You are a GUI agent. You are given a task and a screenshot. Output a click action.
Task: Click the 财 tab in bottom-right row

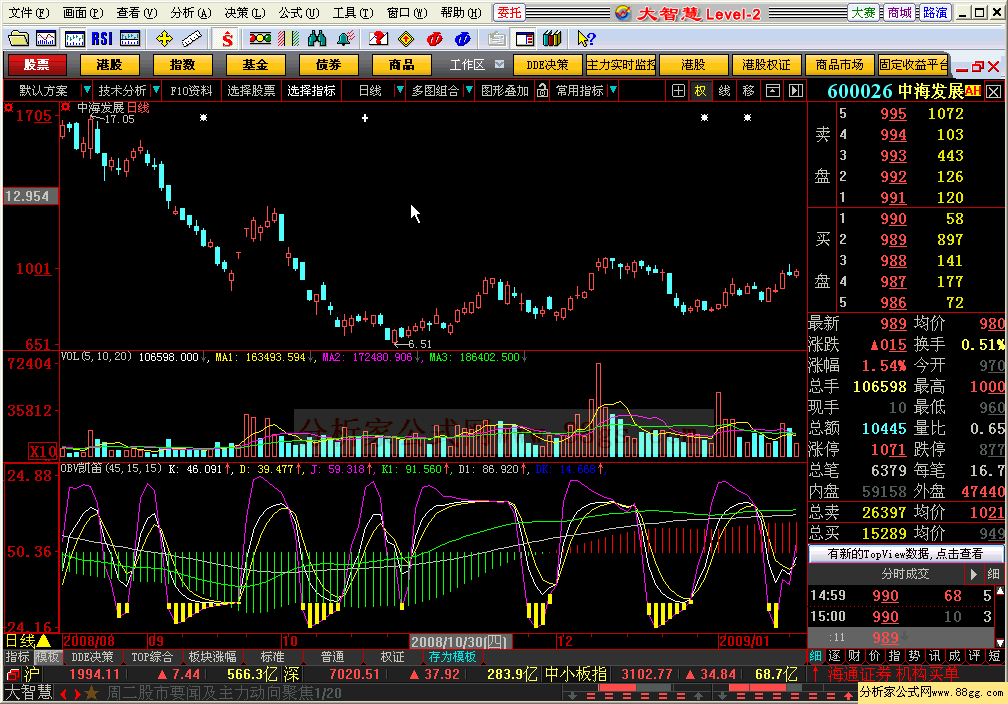pyautogui.click(x=854, y=656)
